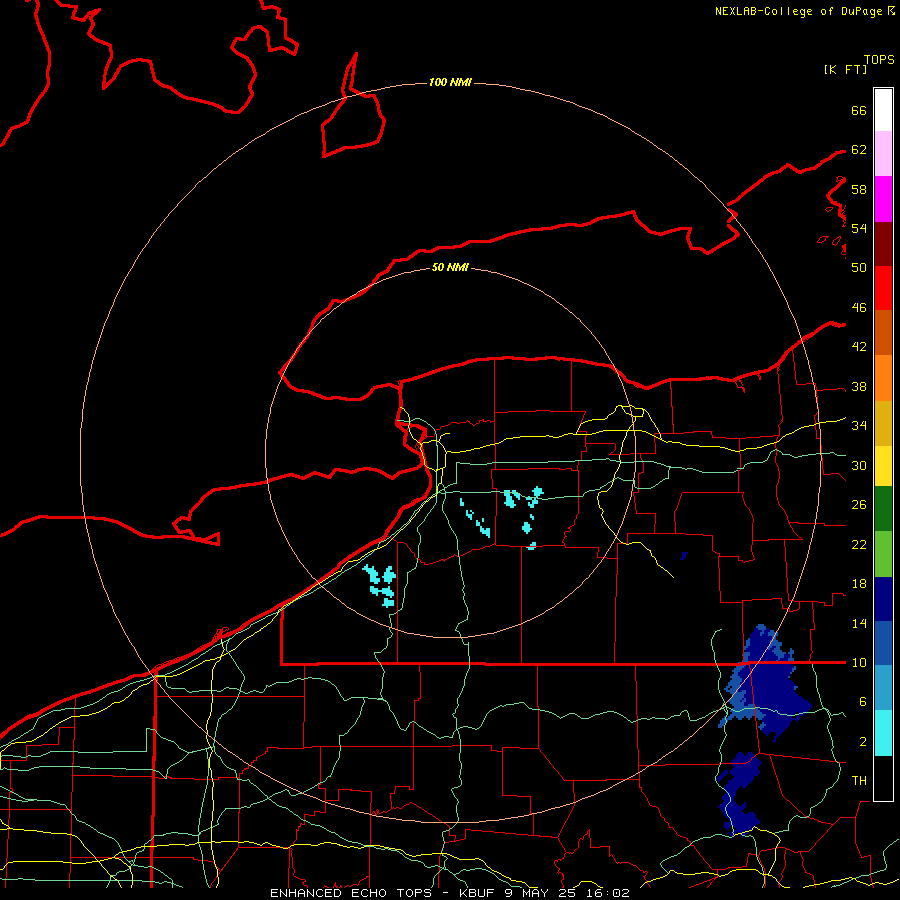Image resolution: width=900 pixels, height=900 pixels.
Task: Click the "NEXLAB-College of DuPage" credit text
Action: [798, 11]
